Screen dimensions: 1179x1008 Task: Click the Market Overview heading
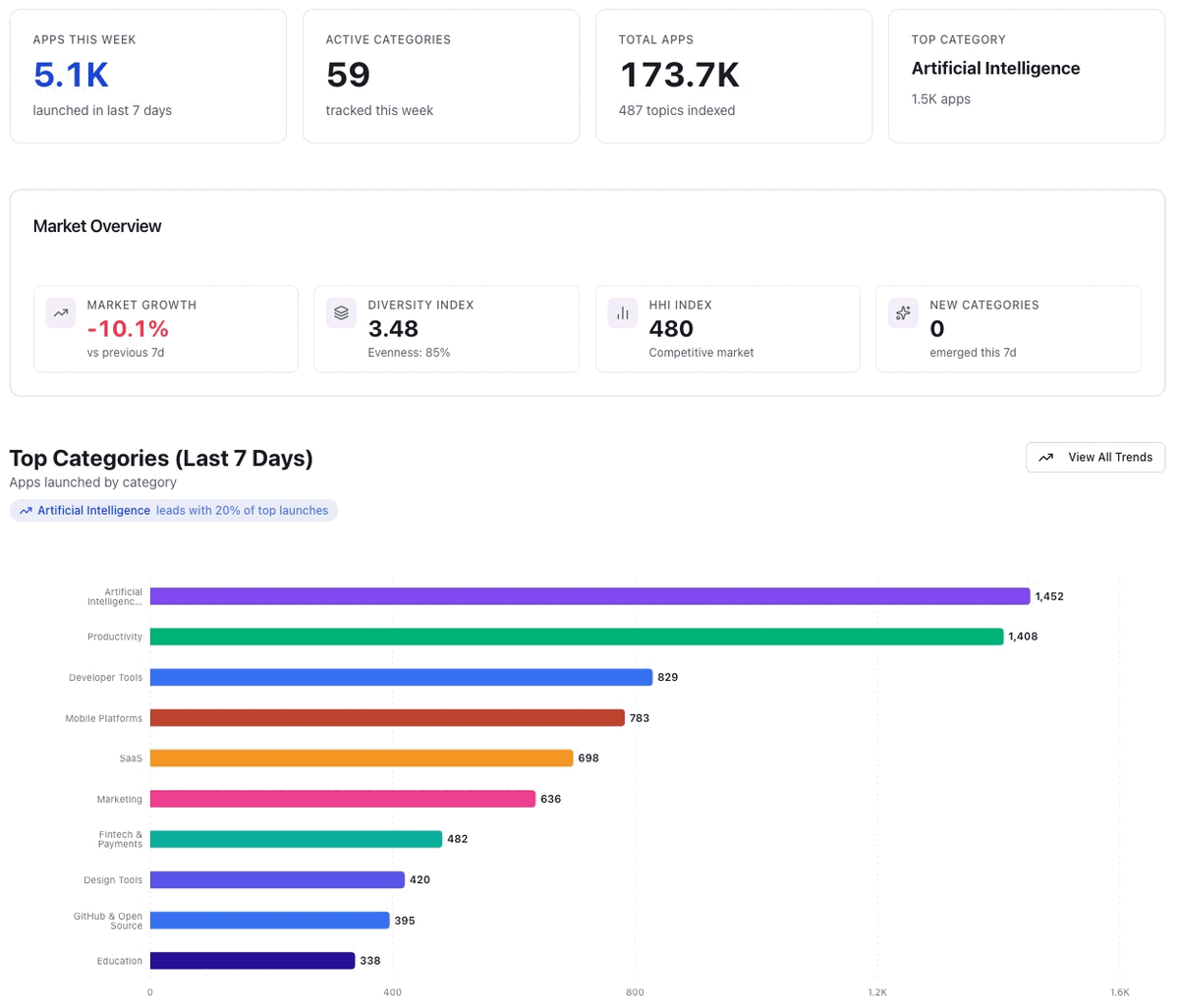click(x=97, y=226)
